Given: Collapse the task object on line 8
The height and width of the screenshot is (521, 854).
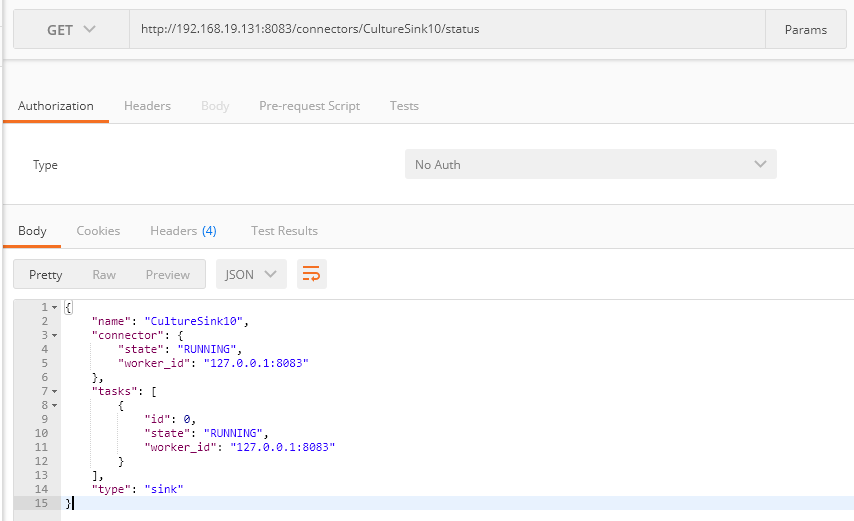Looking at the screenshot, I should click(x=54, y=406).
